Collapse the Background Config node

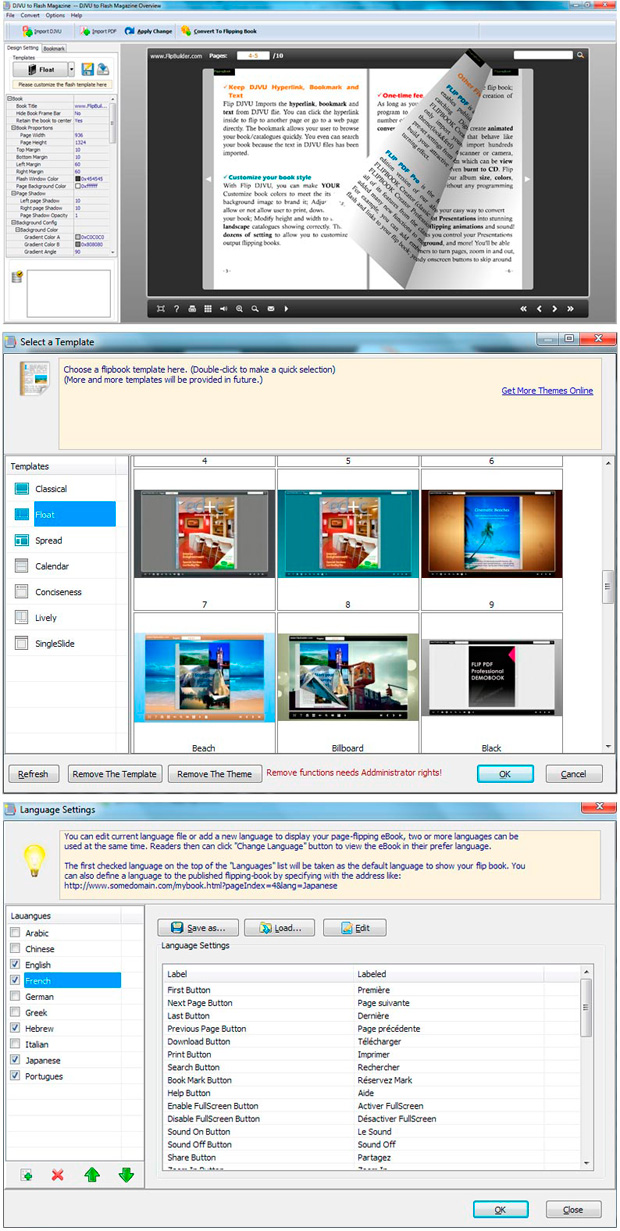[14, 222]
